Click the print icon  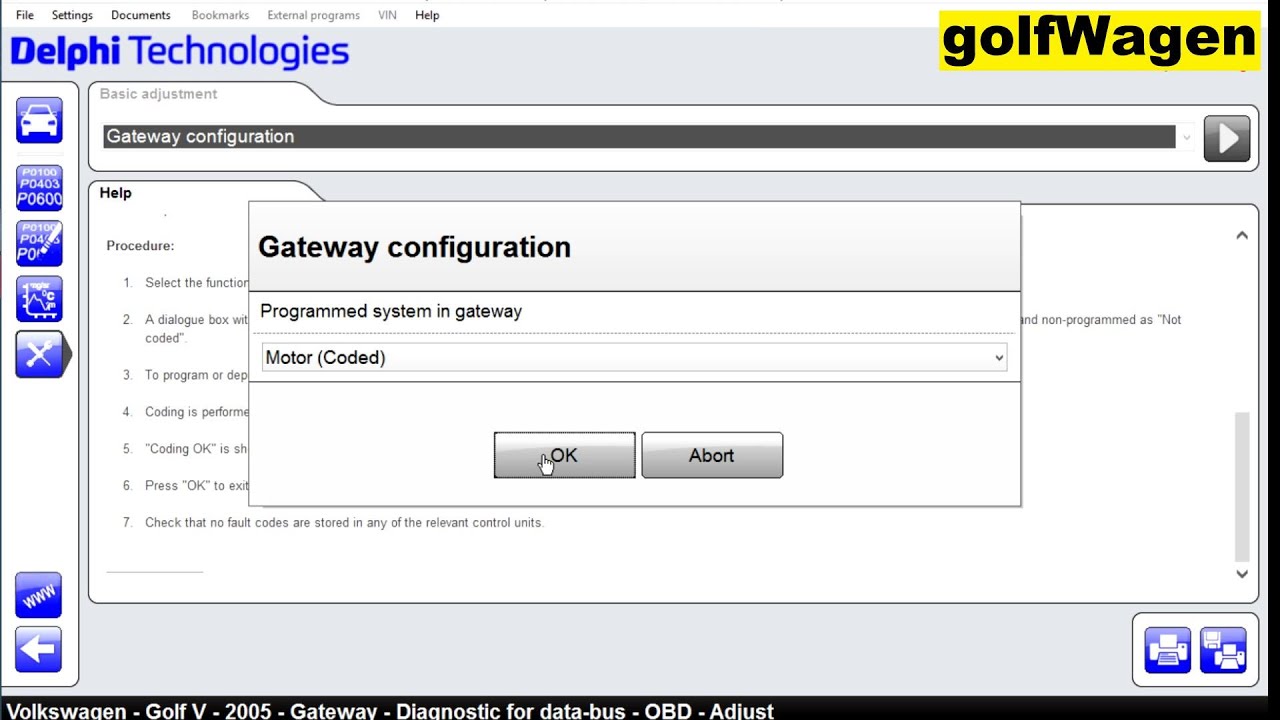pyautogui.click(x=1168, y=651)
